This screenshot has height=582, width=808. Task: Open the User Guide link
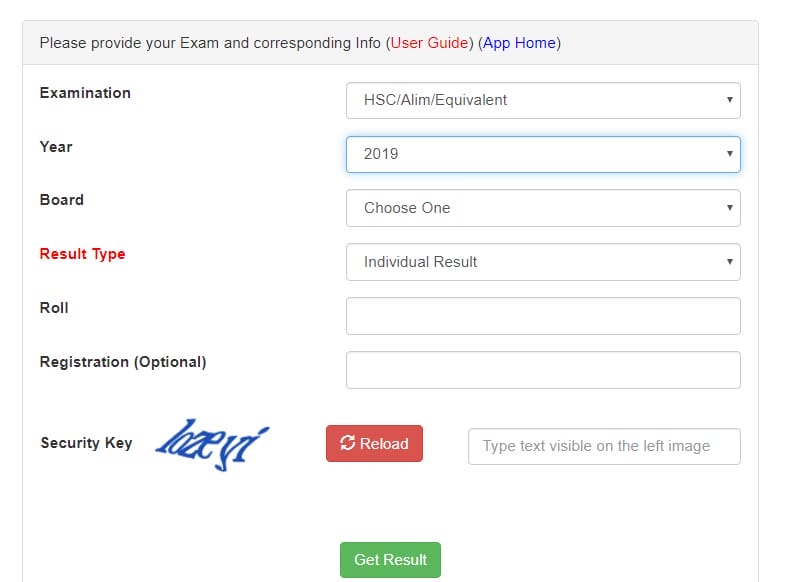429,43
